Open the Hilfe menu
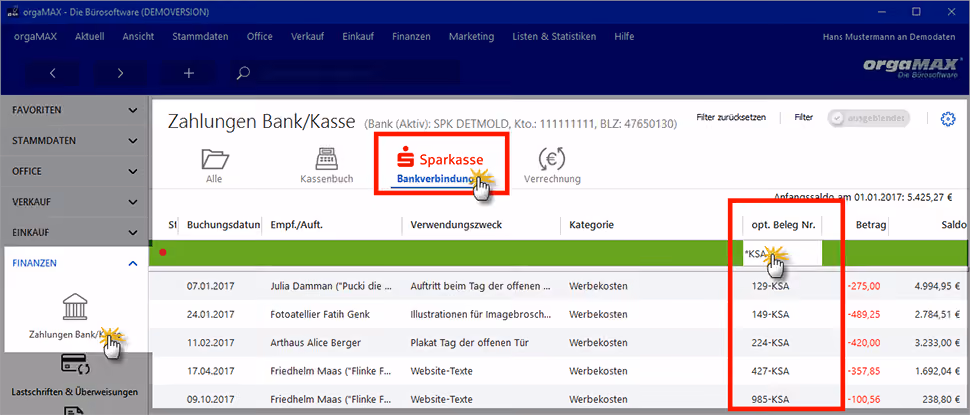This screenshot has height=415, width=970. 624,36
